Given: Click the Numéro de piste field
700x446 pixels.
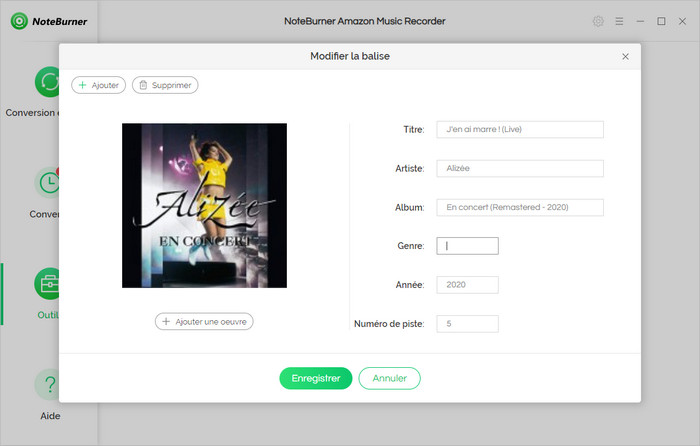Looking at the screenshot, I should tap(467, 324).
